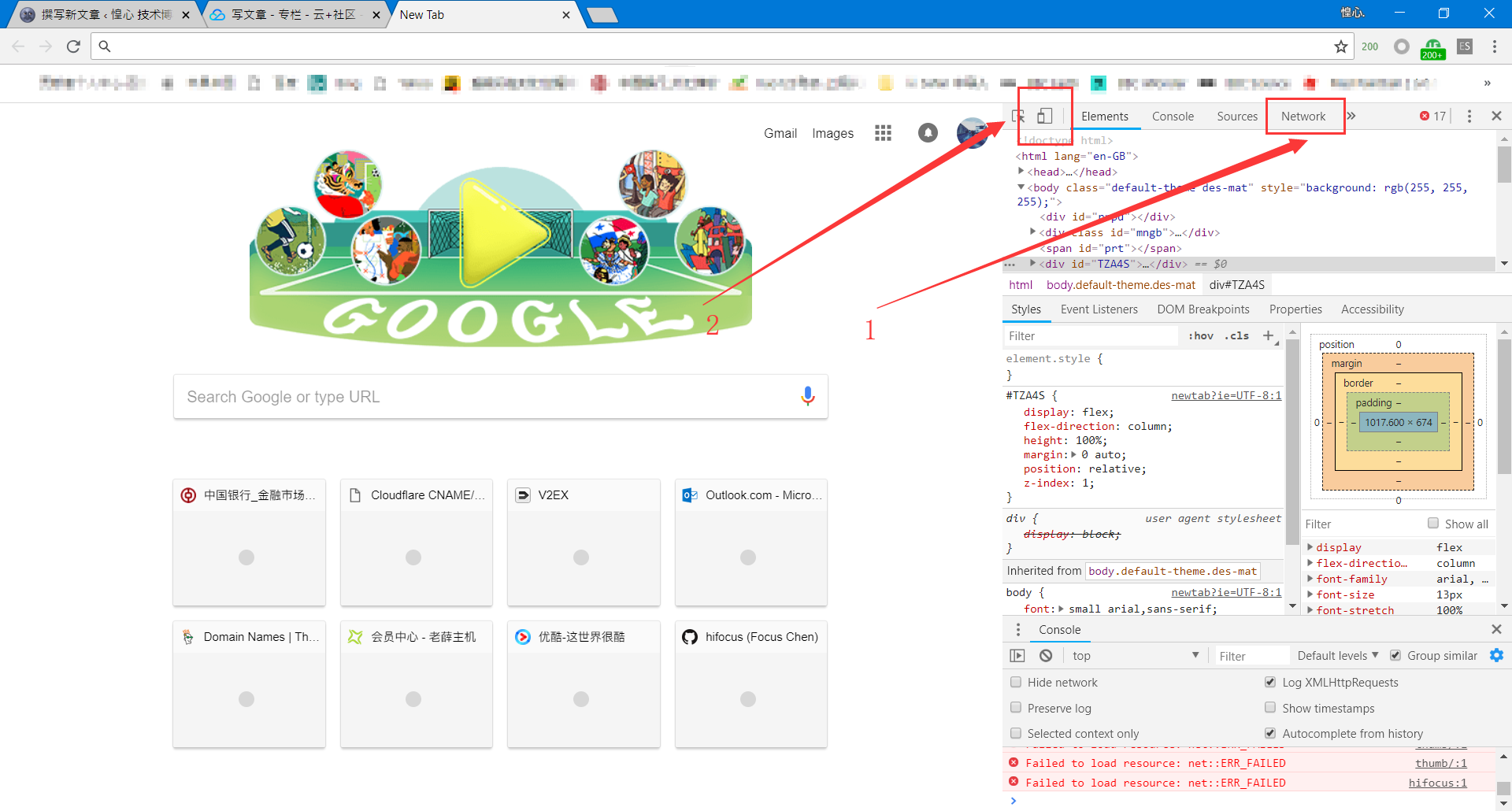Expand the margin shorthand value
Image resolution: width=1512 pixels, height=811 pixels.
[x=1073, y=454]
